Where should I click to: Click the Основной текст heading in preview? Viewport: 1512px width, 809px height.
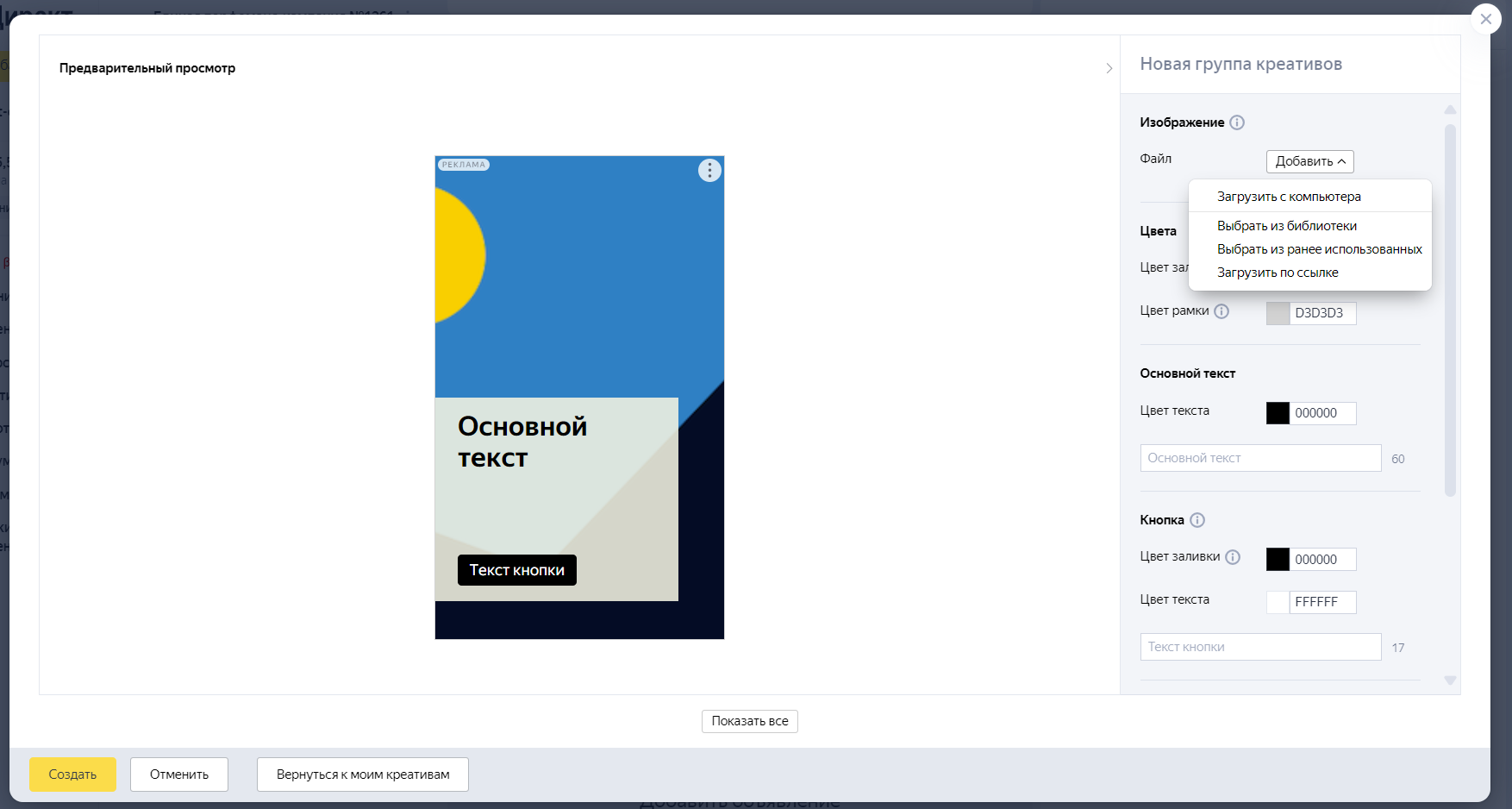tap(522, 442)
